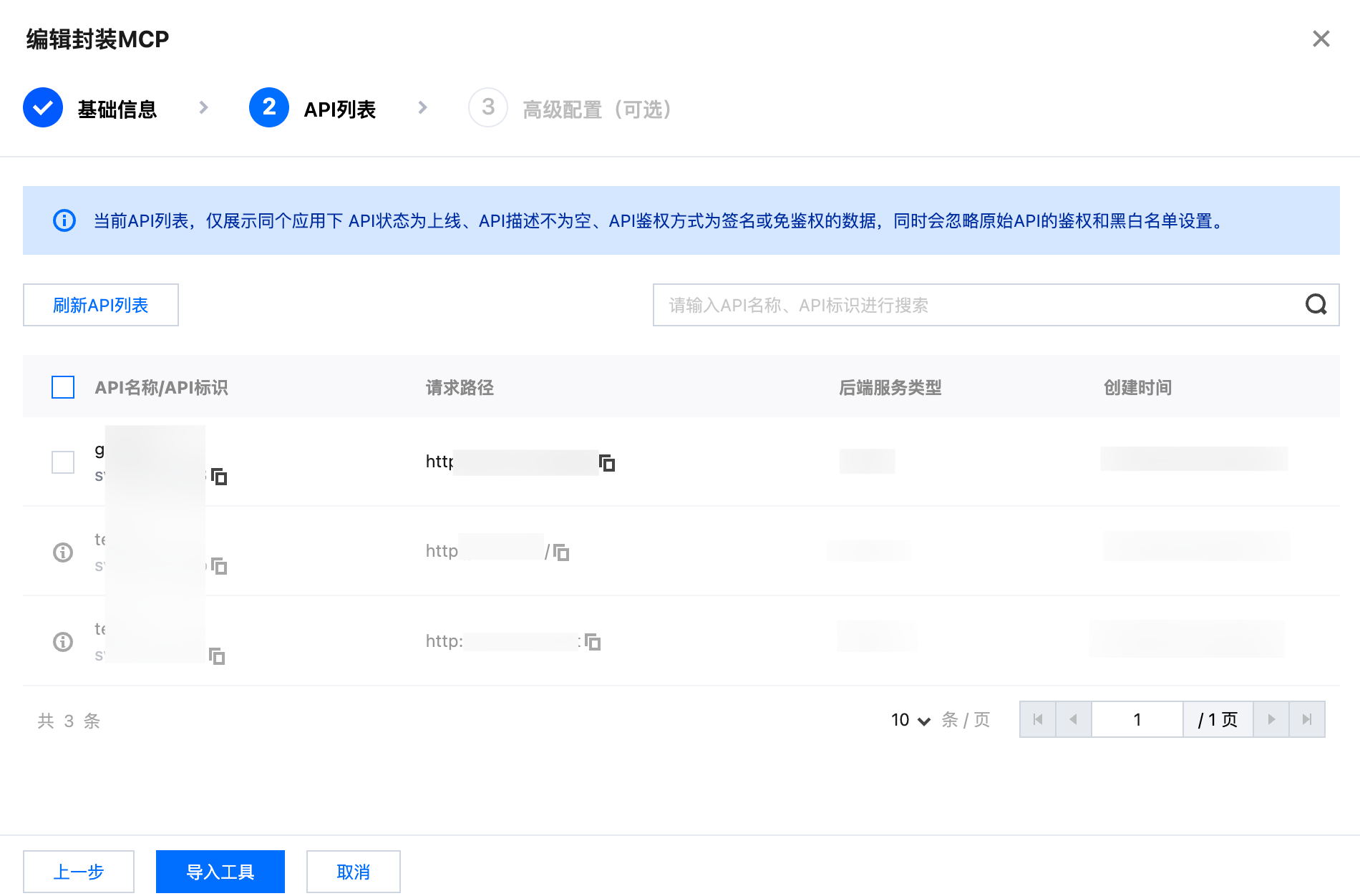
Task: Switch to API列表 step
Action: (340, 109)
